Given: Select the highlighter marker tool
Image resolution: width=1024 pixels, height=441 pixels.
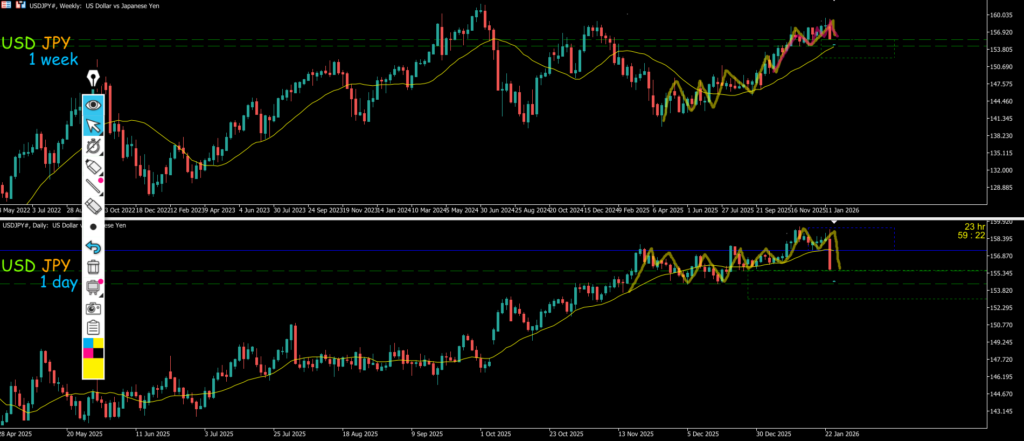Looking at the screenshot, I should coord(93,166).
